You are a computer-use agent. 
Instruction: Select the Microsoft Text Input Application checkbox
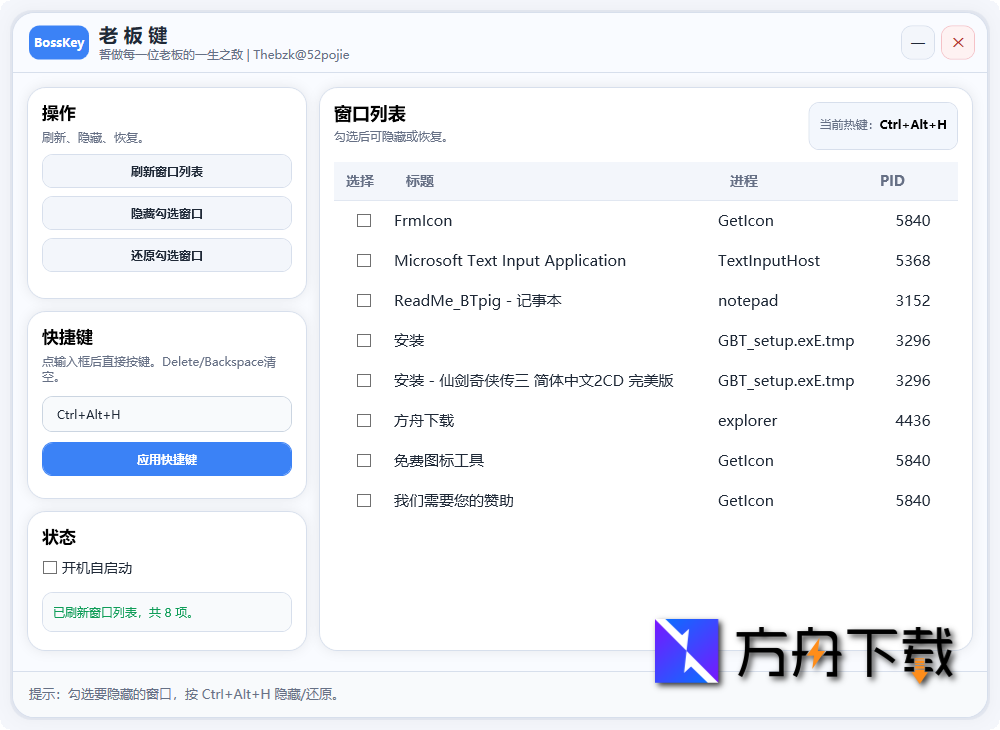point(363,260)
